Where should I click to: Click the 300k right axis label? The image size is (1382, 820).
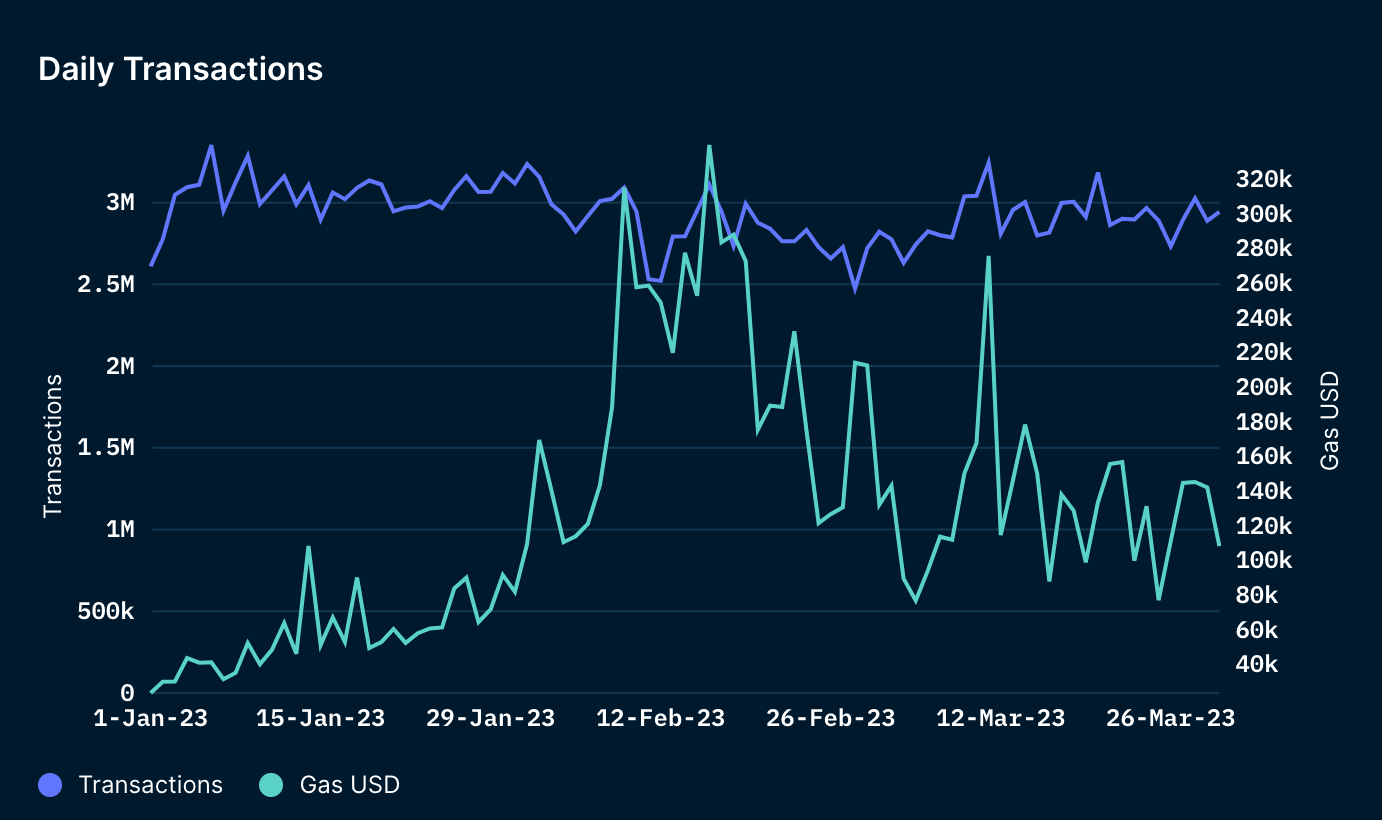(1265, 215)
